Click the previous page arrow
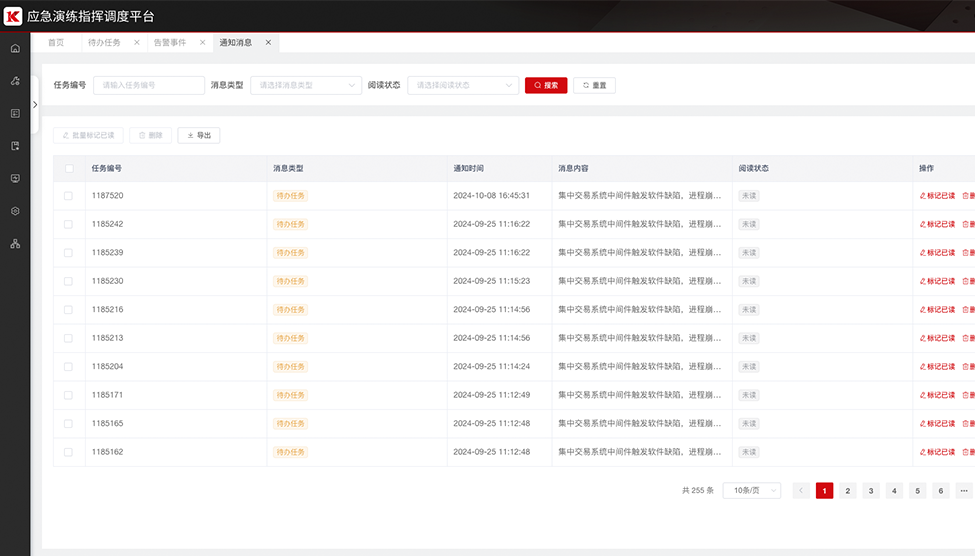 pos(801,491)
